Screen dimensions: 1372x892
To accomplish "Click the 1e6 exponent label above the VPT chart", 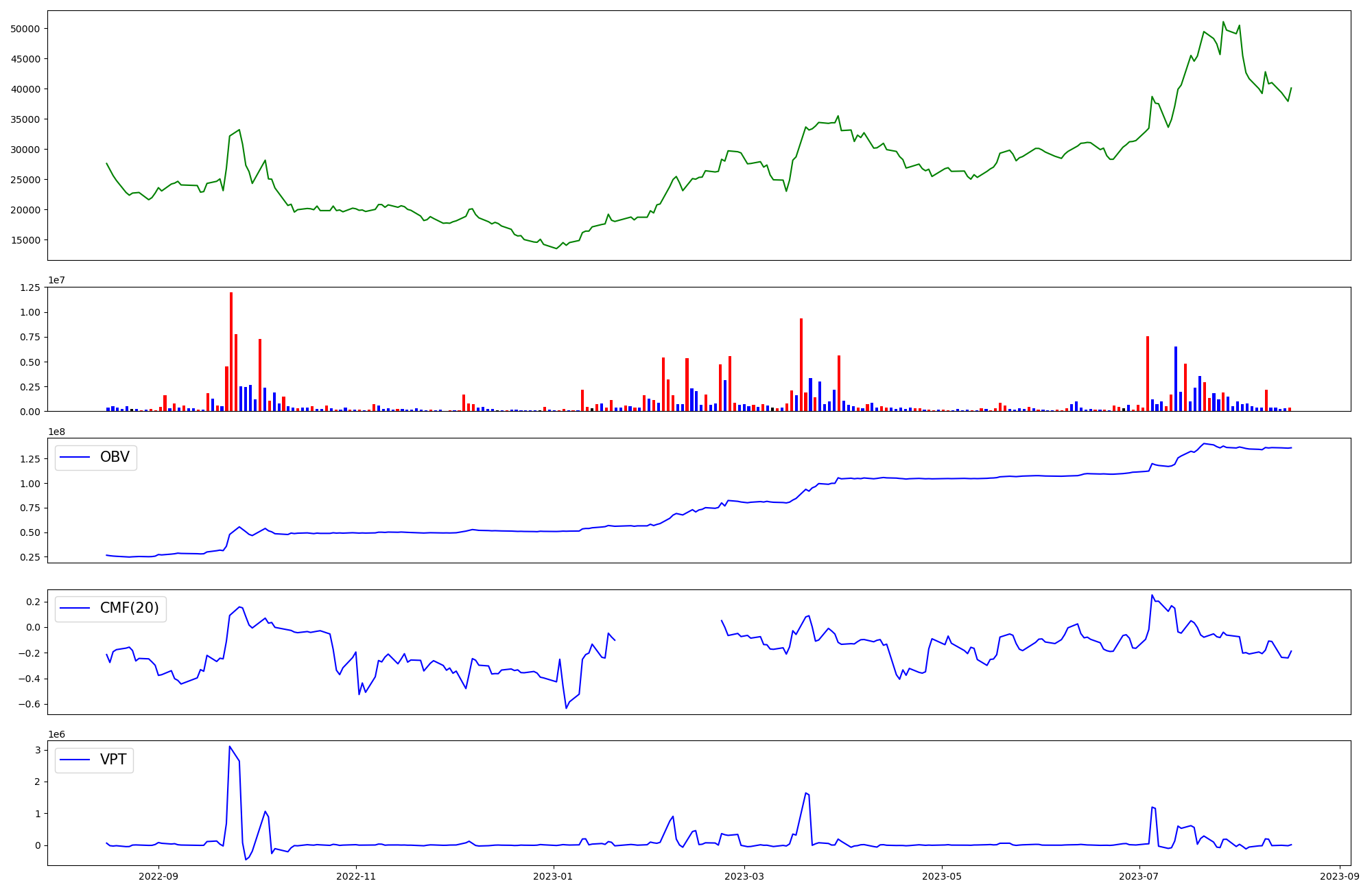I will [56, 735].
